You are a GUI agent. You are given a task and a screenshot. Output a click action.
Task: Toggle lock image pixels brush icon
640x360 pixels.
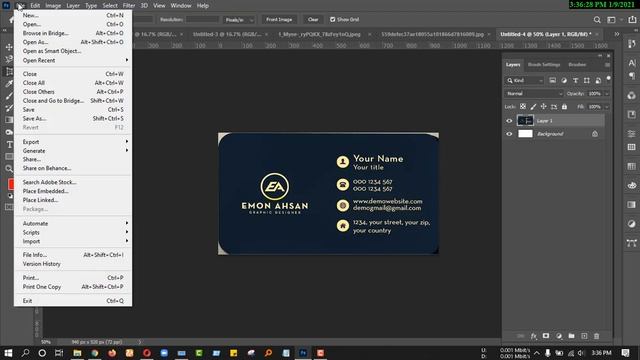(x=533, y=107)
